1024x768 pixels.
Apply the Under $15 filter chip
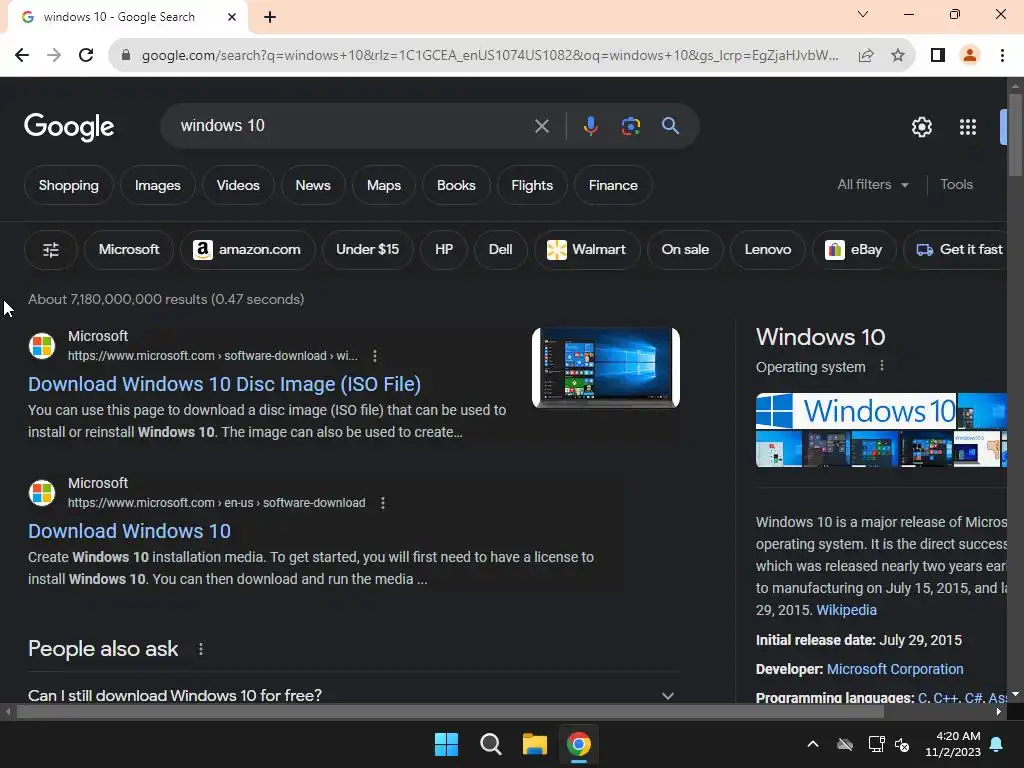pyautogui.click(x=367, y=249)
